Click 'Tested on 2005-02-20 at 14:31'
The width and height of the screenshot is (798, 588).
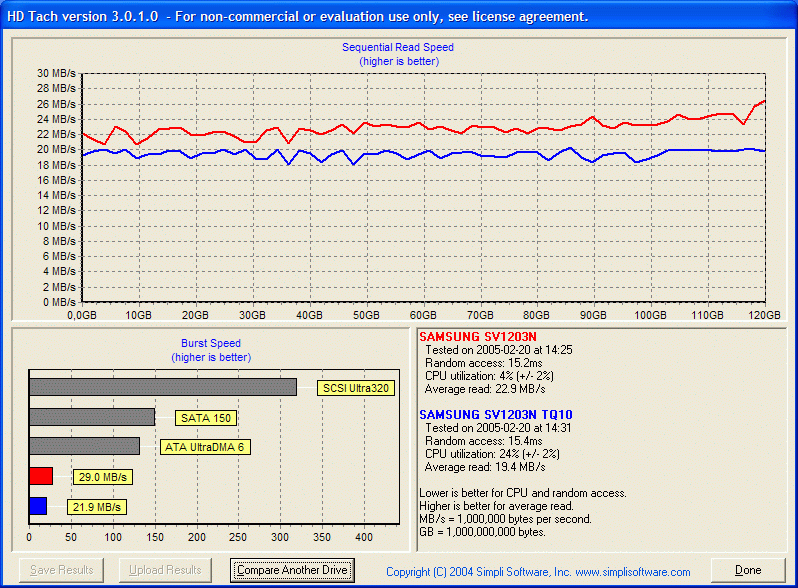[498, 428]
